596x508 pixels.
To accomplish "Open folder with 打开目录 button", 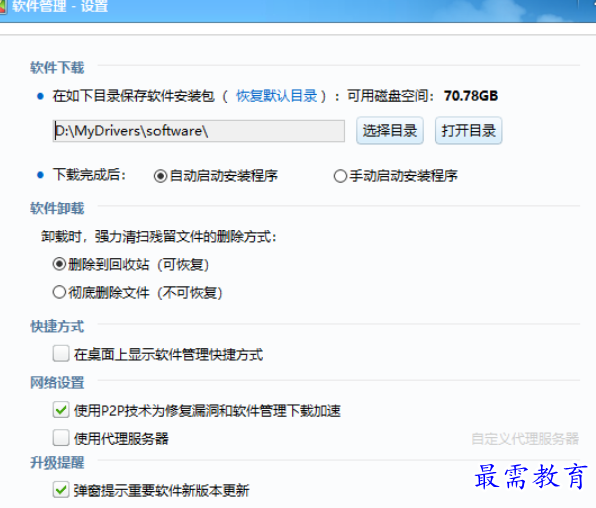I will [x=468, y=131].
